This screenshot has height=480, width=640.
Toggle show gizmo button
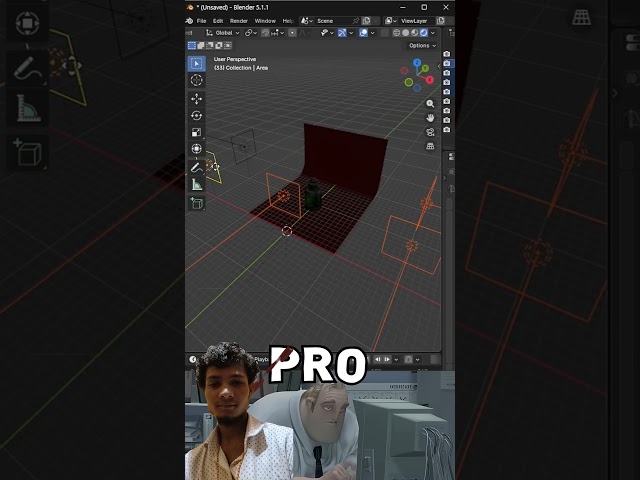coord(342,33)
